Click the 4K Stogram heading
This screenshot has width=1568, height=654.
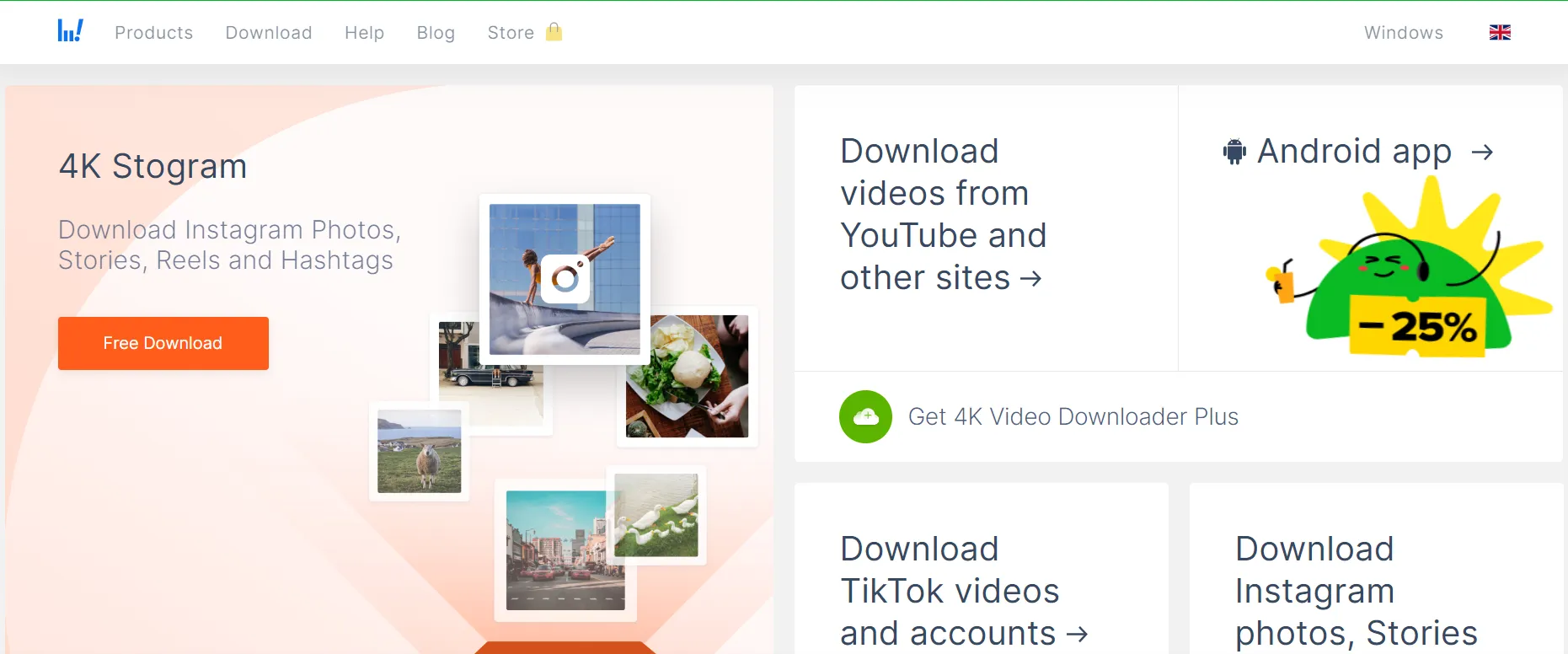153,166
